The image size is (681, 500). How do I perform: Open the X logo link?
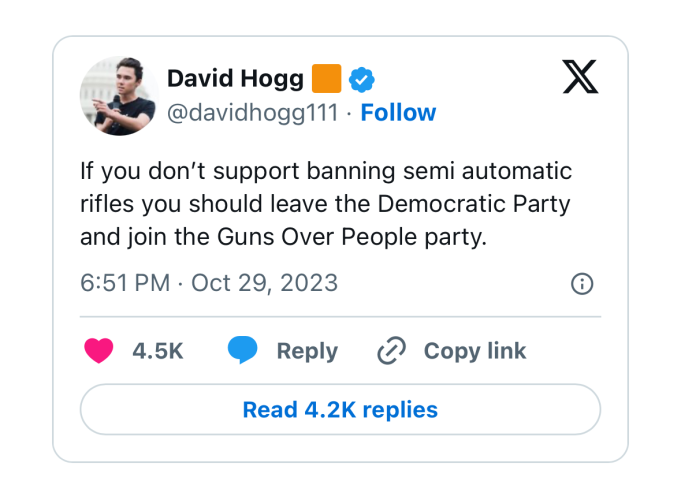pos(580,76)
